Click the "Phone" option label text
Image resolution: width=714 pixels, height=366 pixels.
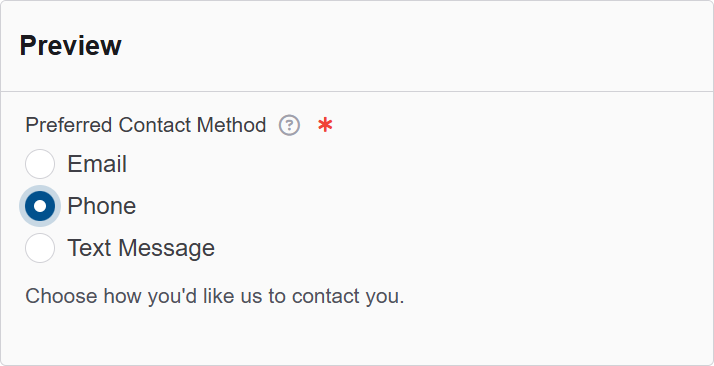point(102,206)
